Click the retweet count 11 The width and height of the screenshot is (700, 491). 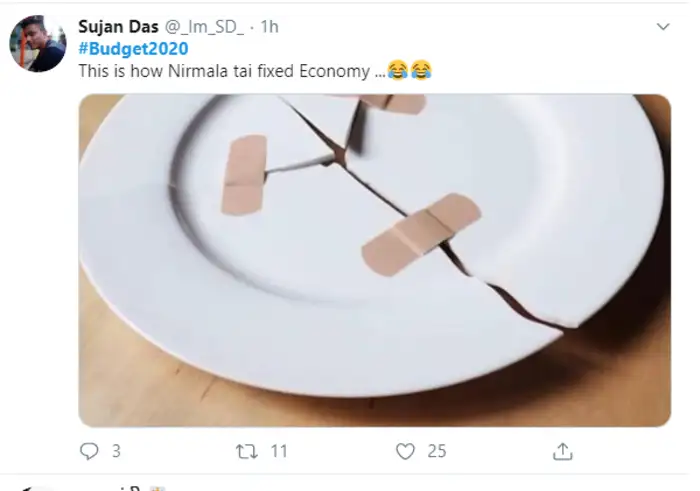click(x=277, y=451)
